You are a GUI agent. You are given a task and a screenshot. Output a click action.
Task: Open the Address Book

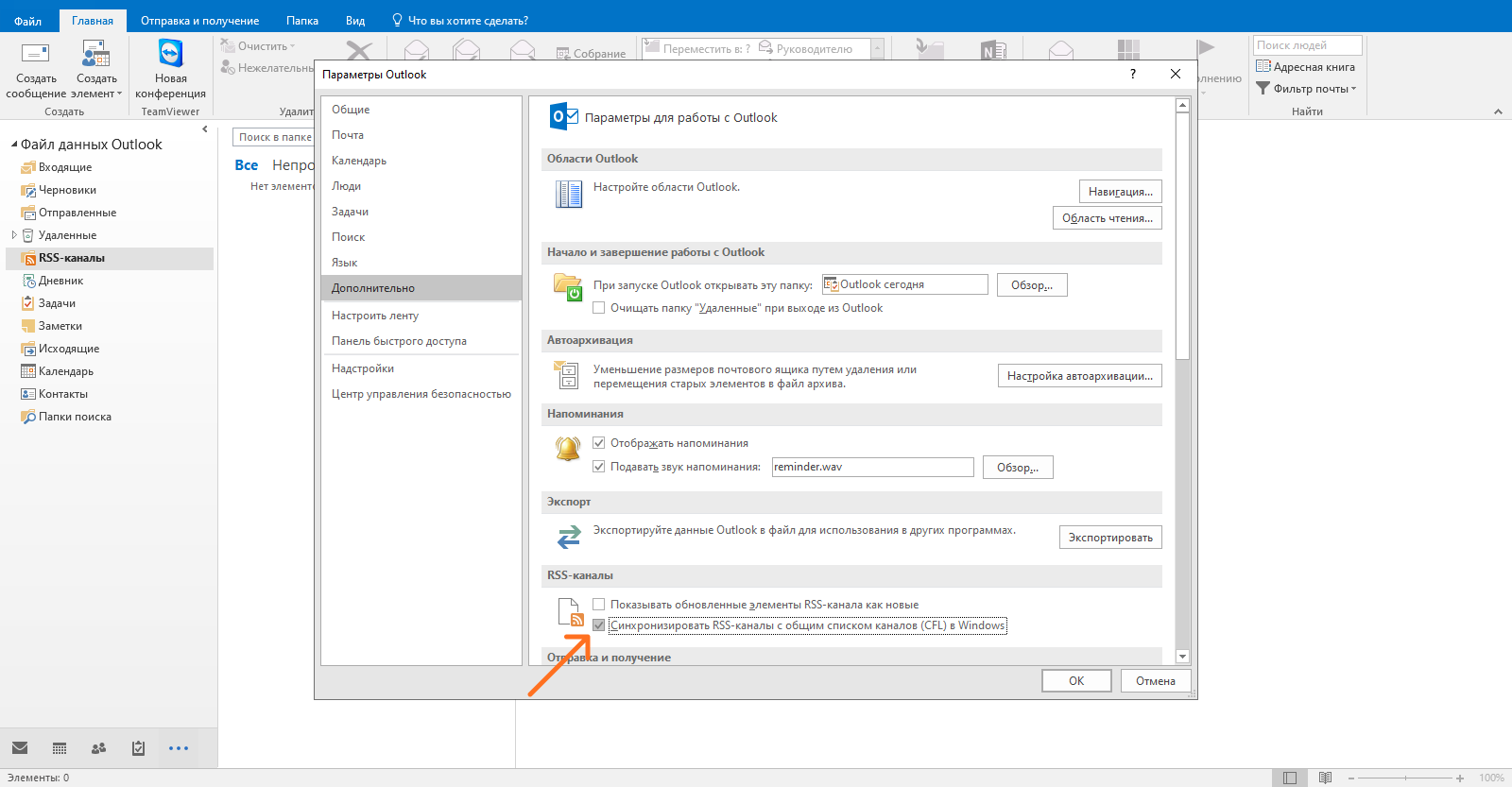[x=1305, y=66]
